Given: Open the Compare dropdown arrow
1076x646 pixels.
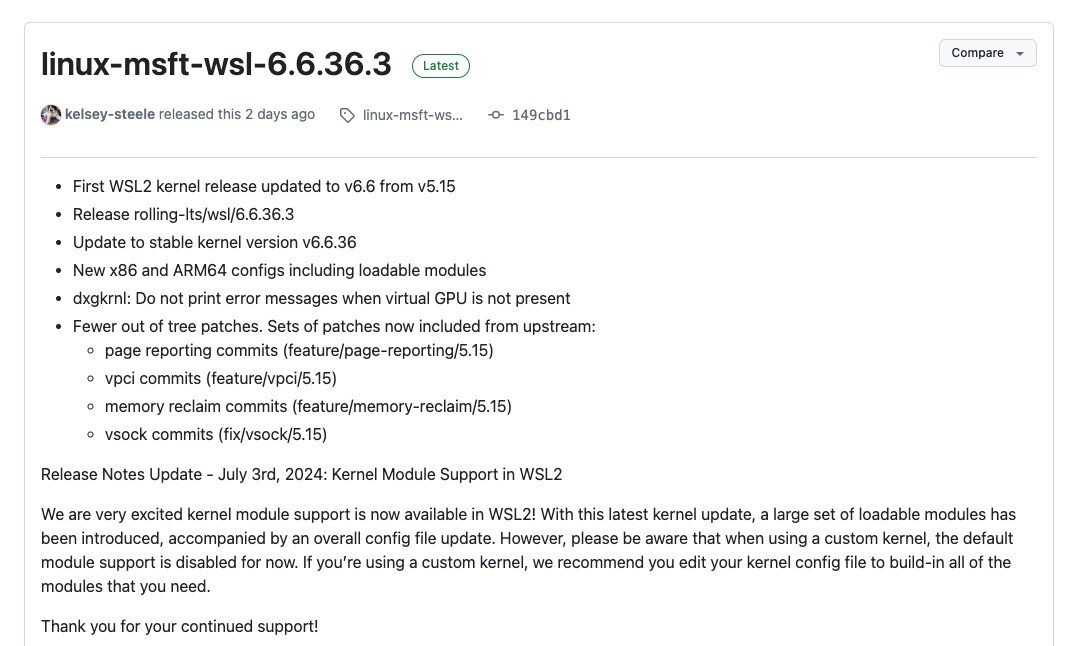Looking at the screenshot, I should tap(1020, 53).
